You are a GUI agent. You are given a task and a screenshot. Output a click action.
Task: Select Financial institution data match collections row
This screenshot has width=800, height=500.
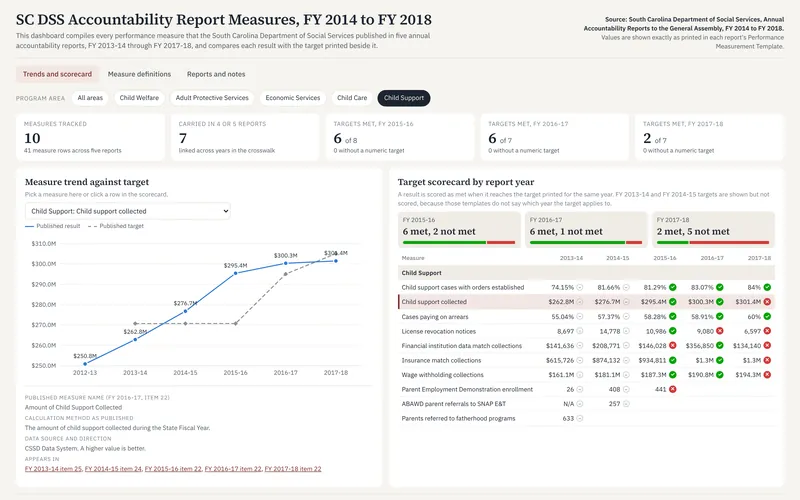click(586, 345)
